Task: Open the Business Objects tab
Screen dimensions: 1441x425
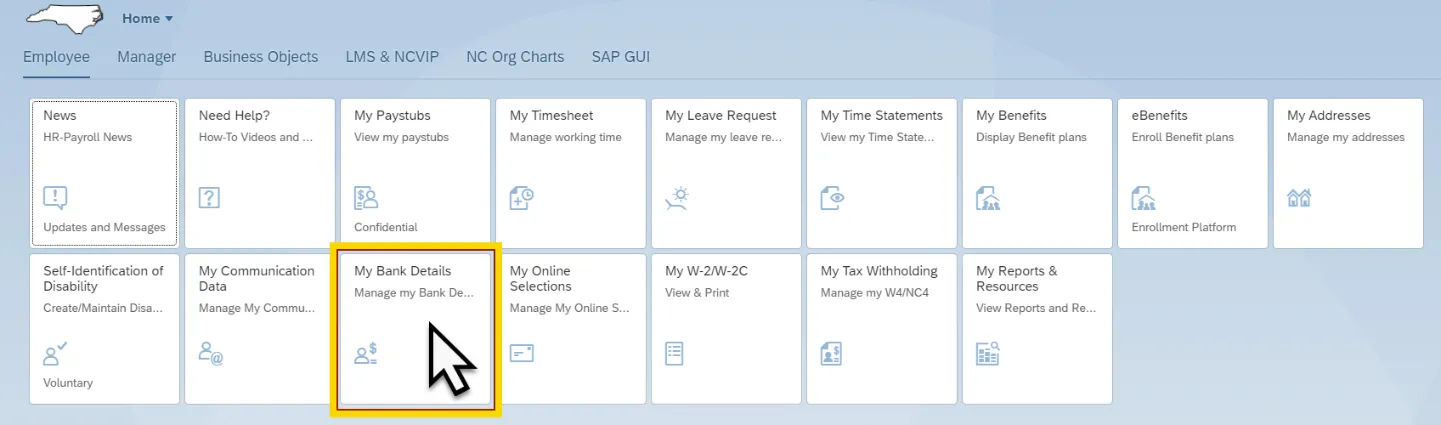Action: point(260,57)
